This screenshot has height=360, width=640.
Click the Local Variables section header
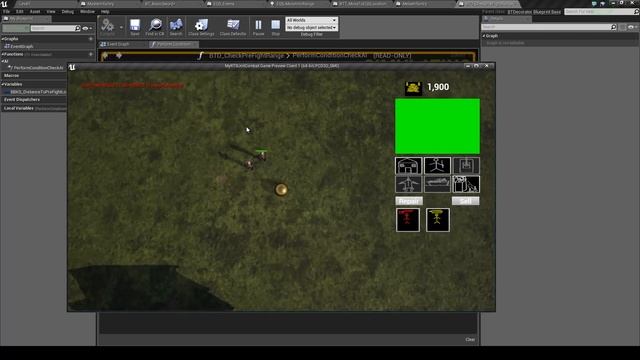point(19,108)
